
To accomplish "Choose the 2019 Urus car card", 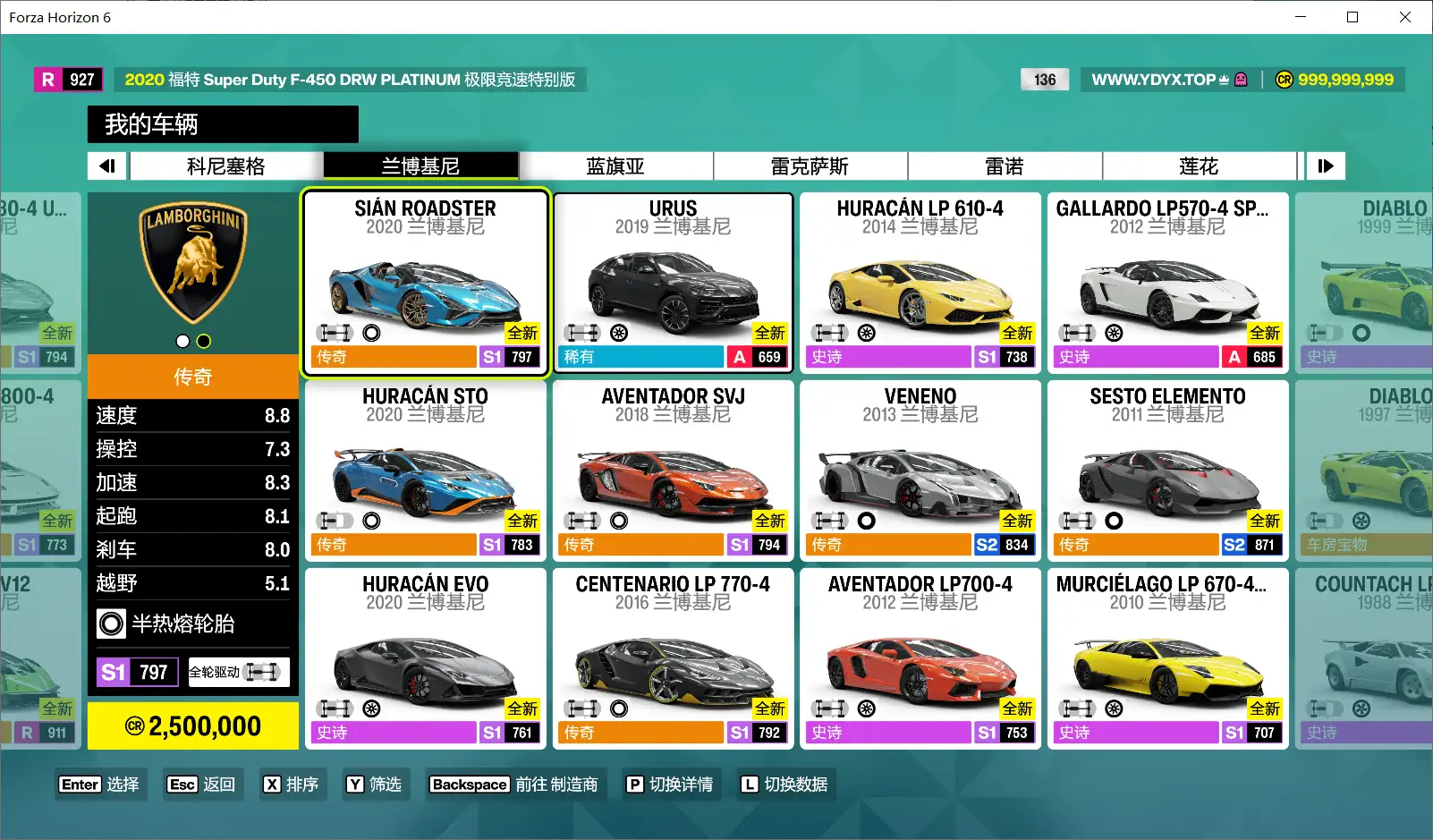I will click(x=673, y=283).
